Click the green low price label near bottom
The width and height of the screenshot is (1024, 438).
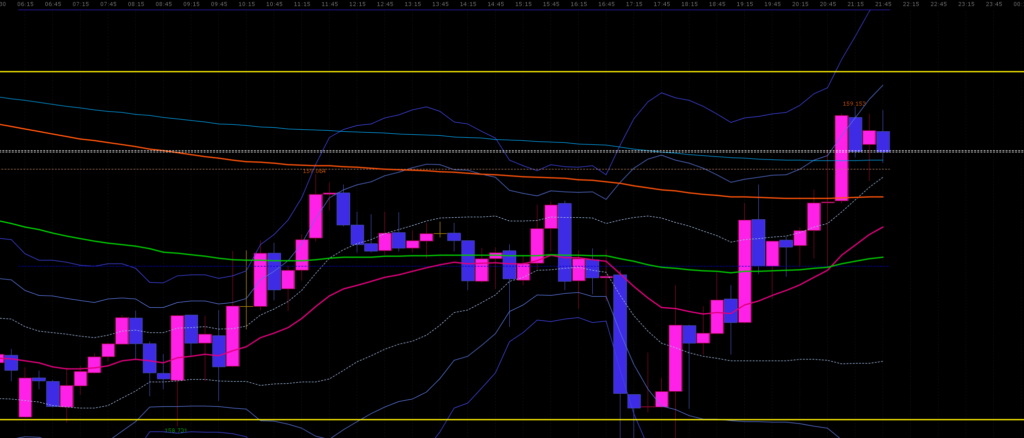pyautogui.click(x=175, y=431)
